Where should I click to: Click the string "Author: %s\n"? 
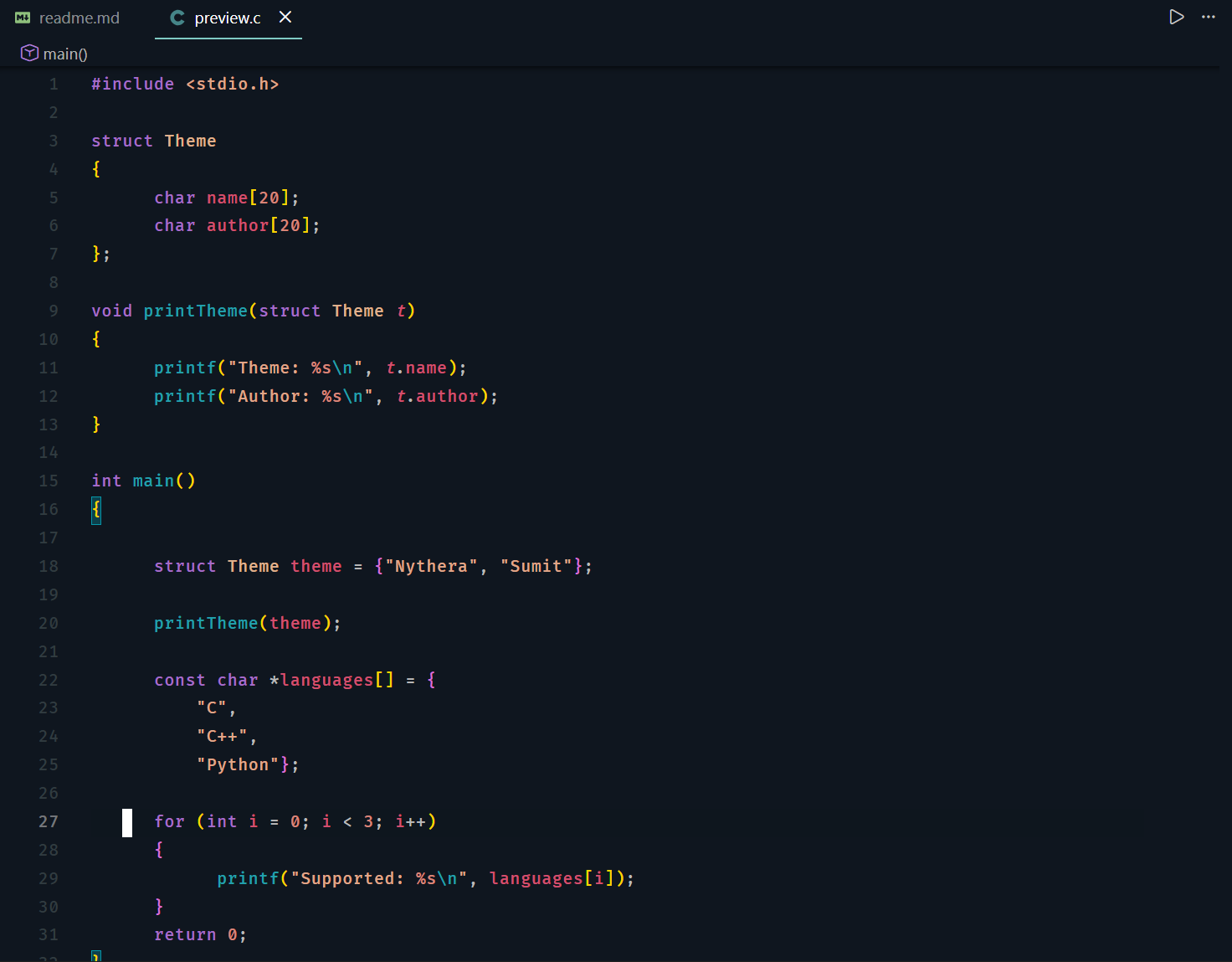click(300, 396)
